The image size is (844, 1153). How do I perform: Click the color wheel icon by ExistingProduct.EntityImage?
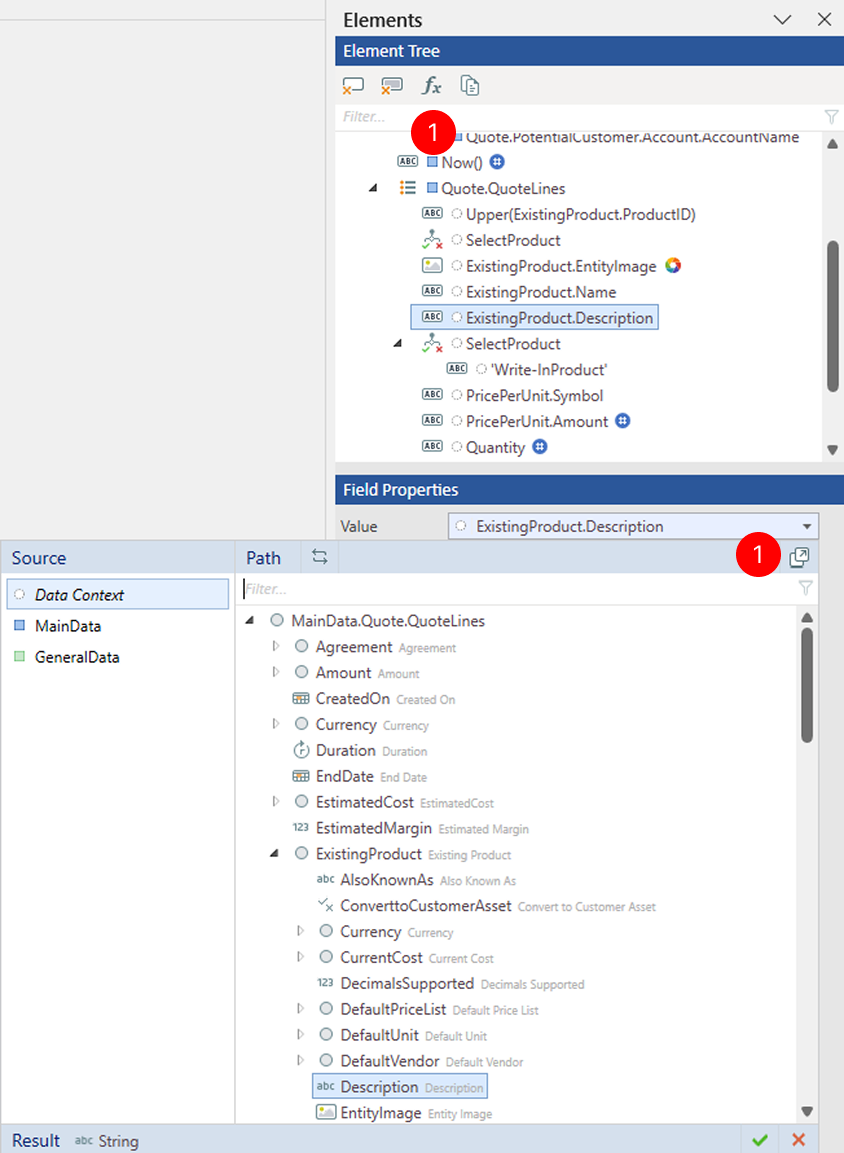(x=673, y=265)
